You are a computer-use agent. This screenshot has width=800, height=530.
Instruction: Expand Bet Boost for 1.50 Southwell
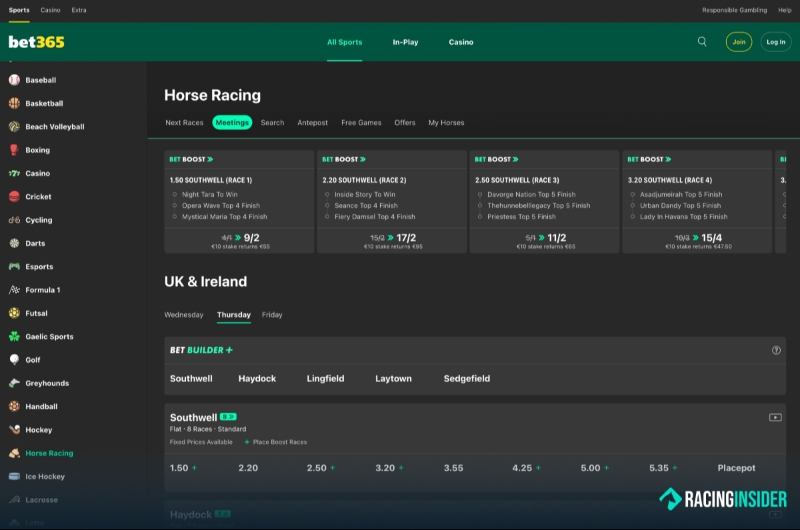pos(191,159)
